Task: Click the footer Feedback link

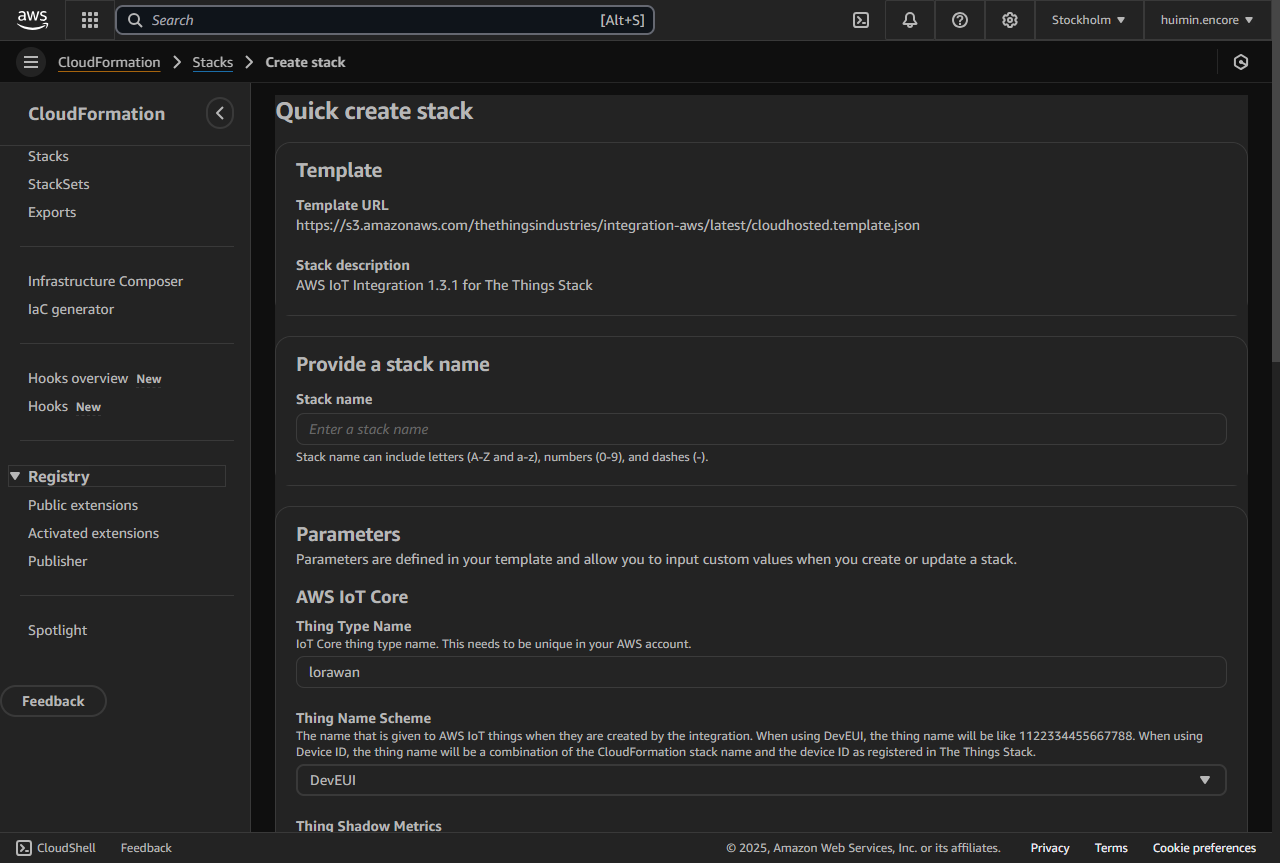Action: click(146, 848)
